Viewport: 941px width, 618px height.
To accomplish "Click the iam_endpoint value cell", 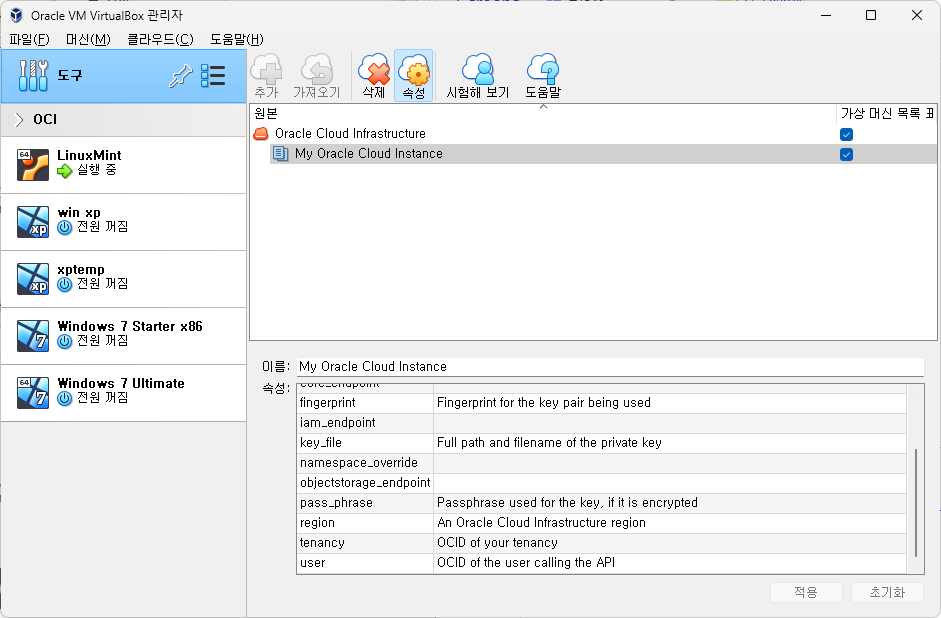I will (x=670, y=423).
